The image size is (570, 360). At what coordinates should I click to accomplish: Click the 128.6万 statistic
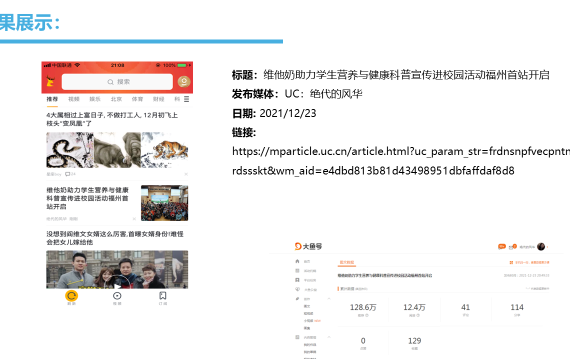coord(363,307)
